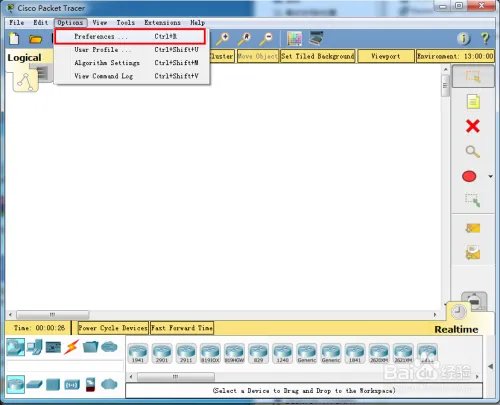Open the Tools menu
Image resolution: width=500 pixels, height=405 pixels.
pyautogui.click(x=126, y=23)
